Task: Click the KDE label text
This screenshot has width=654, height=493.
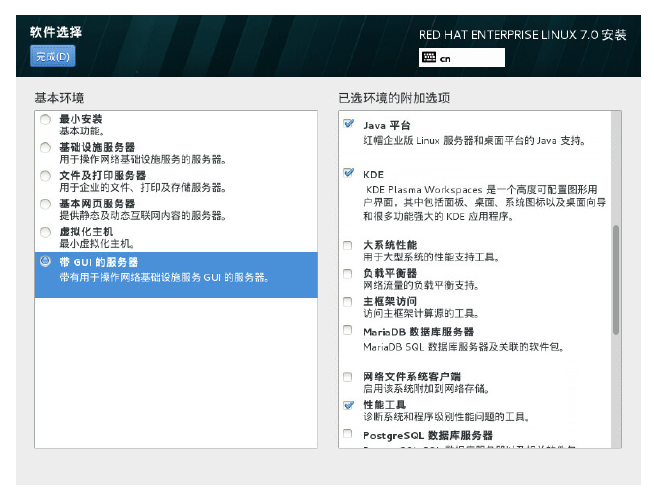Action: click(373, 174)
